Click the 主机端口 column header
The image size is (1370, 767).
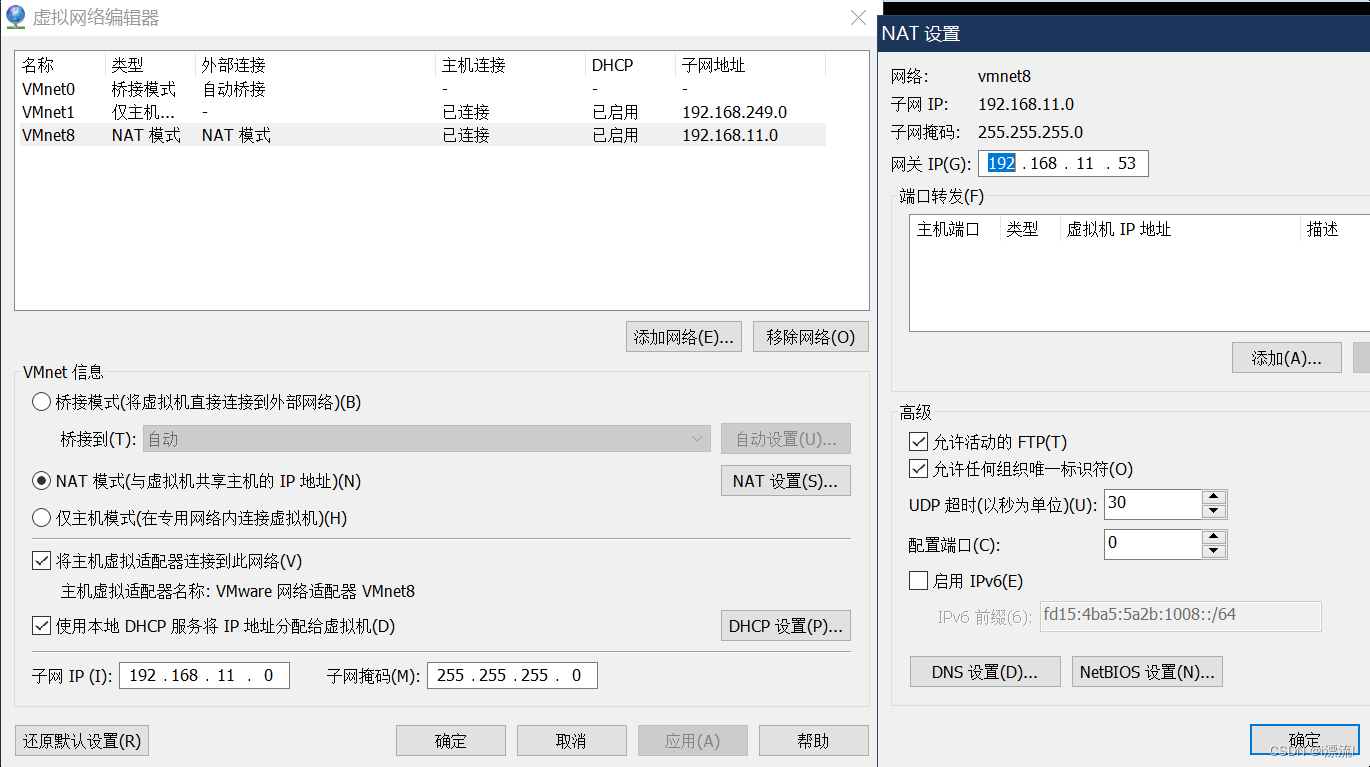coord(955,229)
